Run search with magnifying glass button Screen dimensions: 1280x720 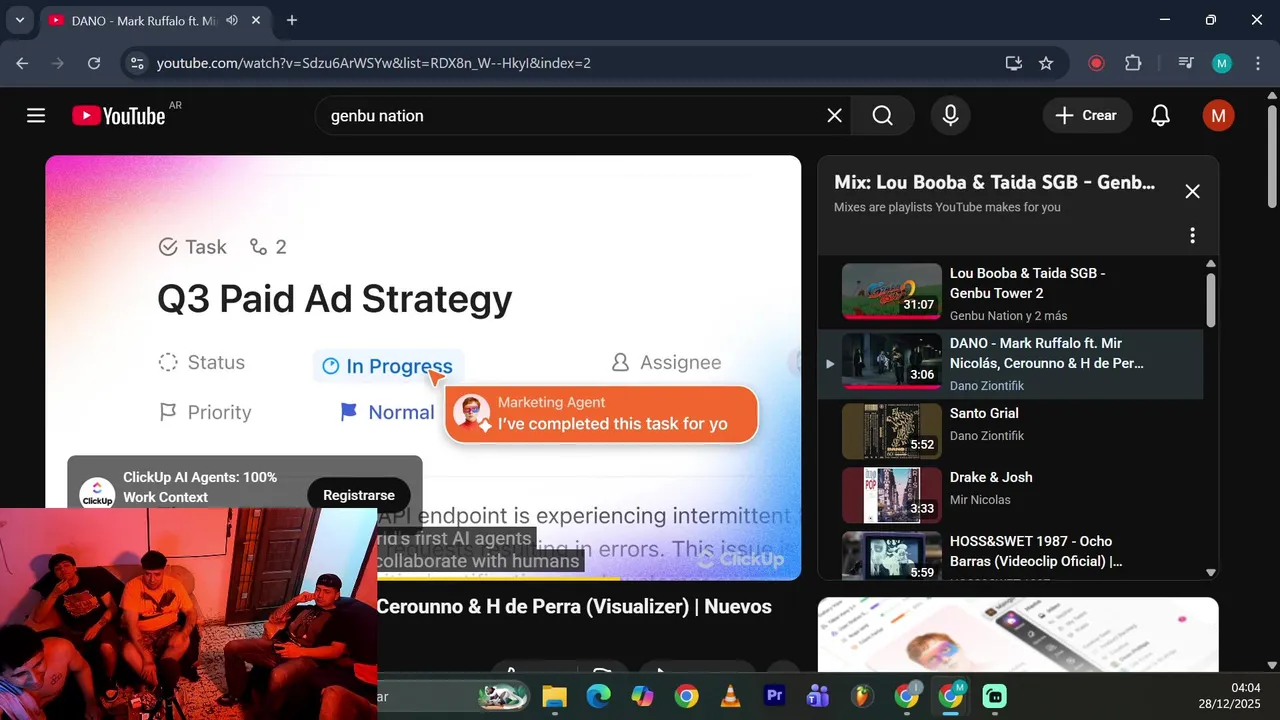882,116
